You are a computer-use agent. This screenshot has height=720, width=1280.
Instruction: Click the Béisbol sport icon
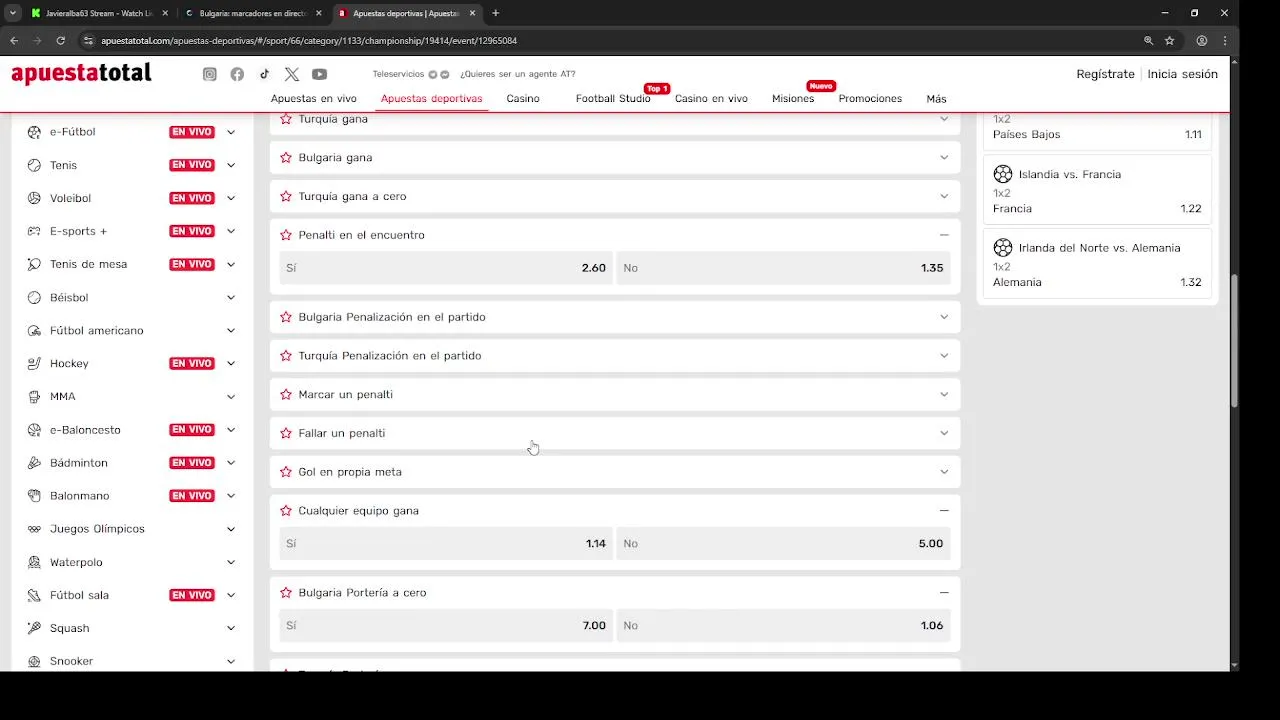[34, 297]
